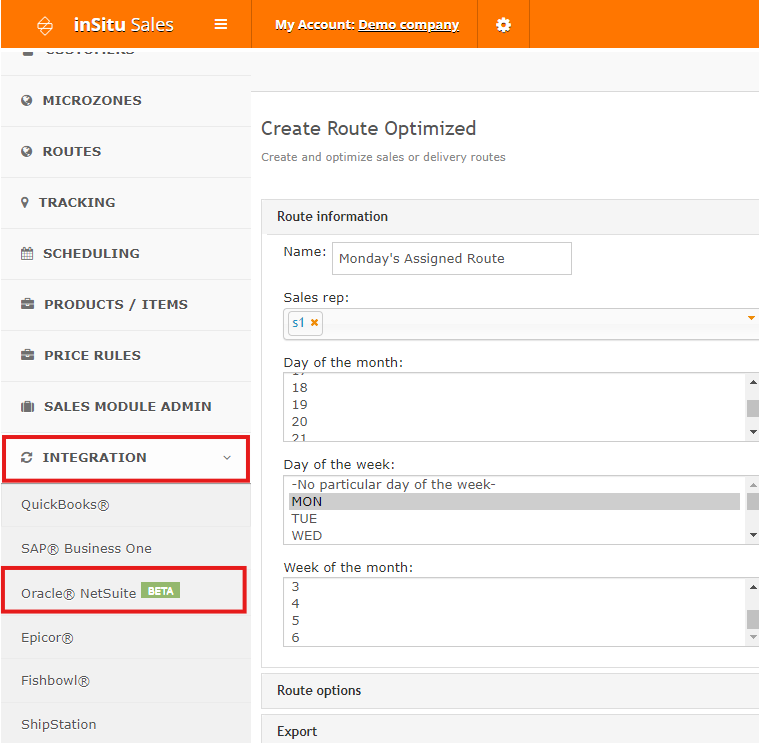Click Day of the month scroll down arrow
The height and width of the screenshot is (743, 759).
click(753, 432)
